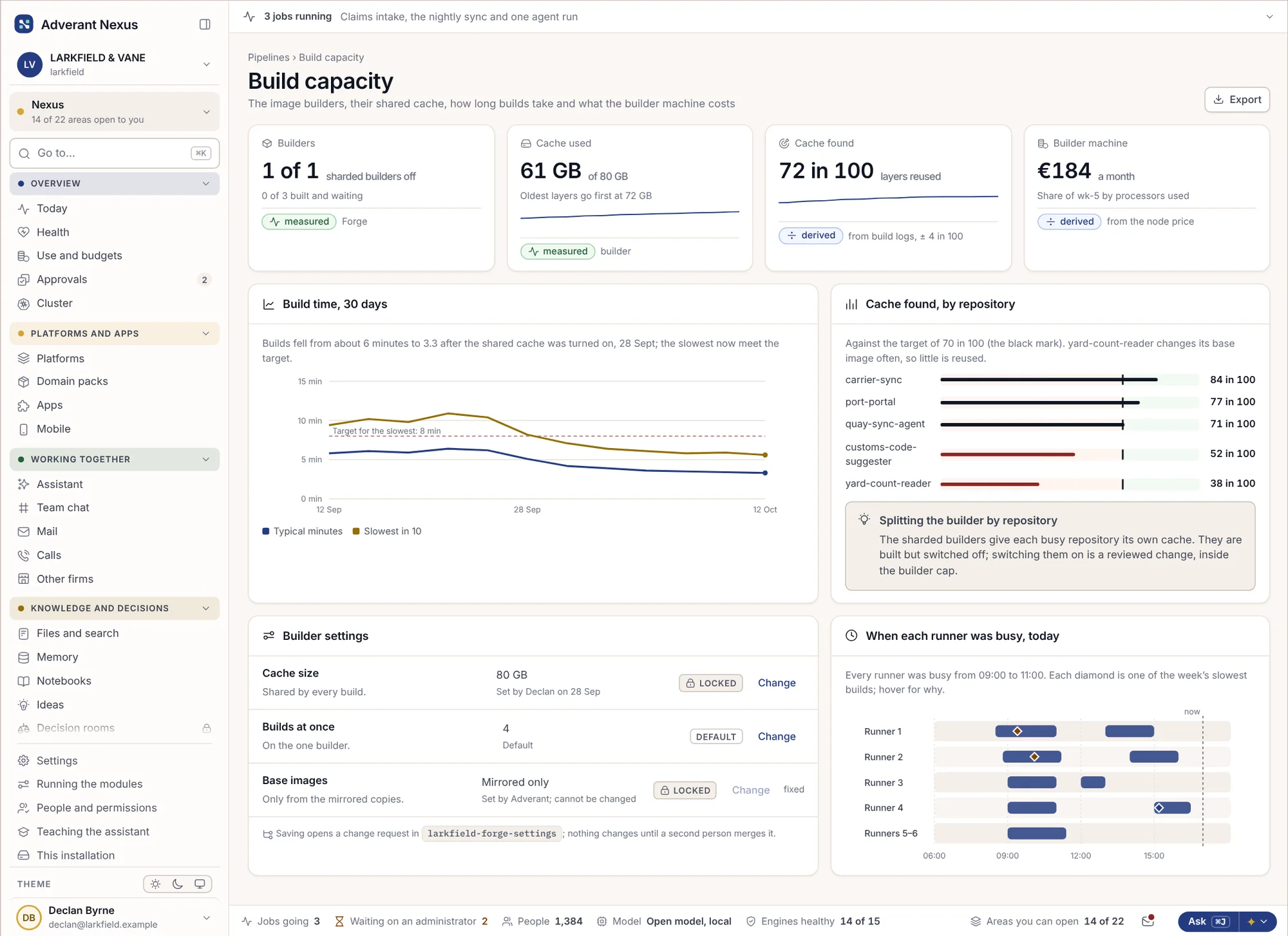The width and height of the screenshot is (1288, 936).
Task: Select Domain packs in sidebar
Action: 115,381
